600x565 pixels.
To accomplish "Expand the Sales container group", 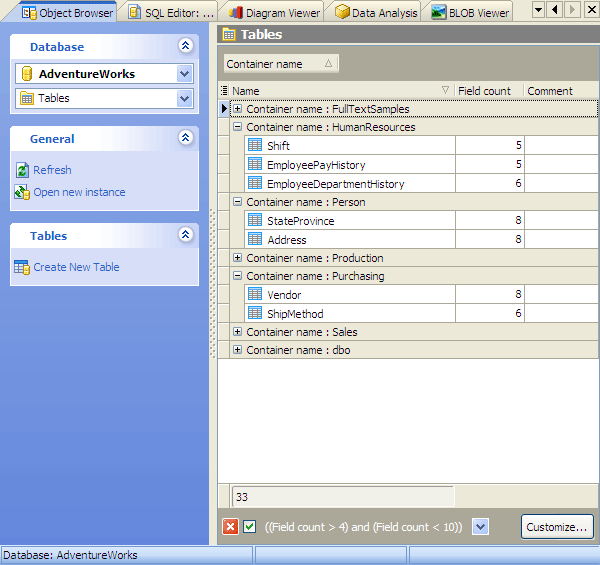I will pyautogui.click(x=238, y=332).
